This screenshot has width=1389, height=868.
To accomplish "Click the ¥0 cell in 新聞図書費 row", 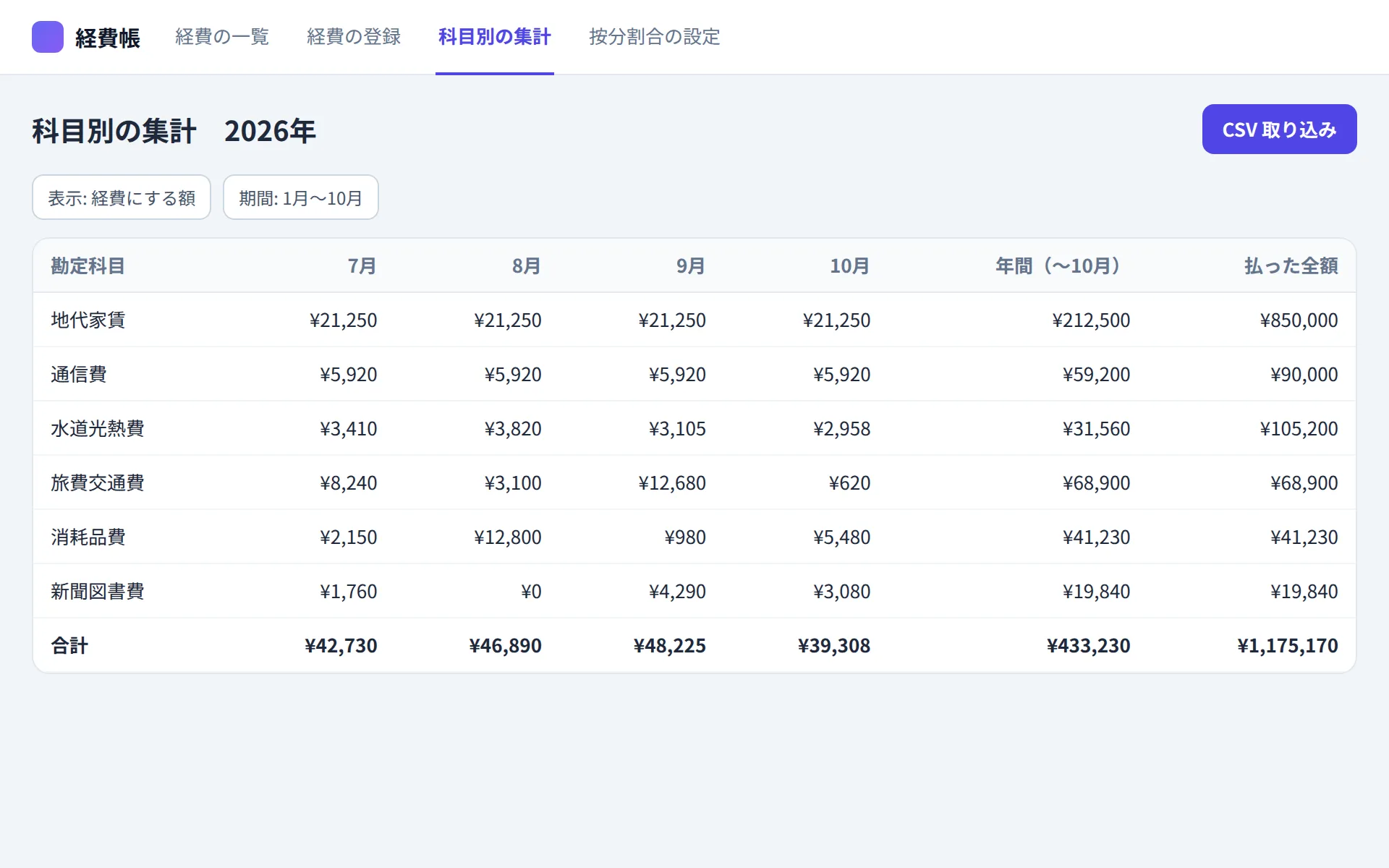I will tap(532, 591).
